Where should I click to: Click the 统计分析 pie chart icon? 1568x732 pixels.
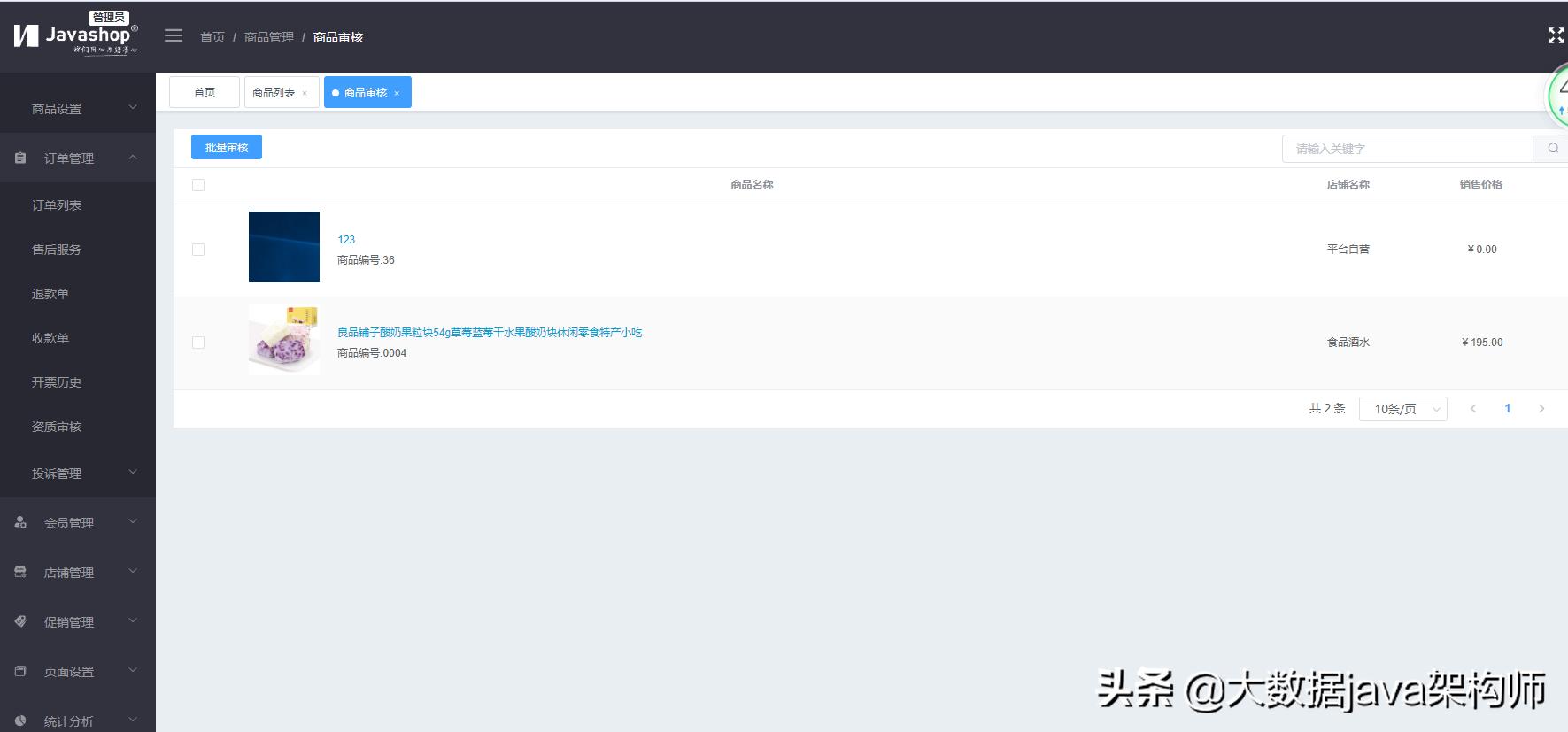(x=20, y=720)
